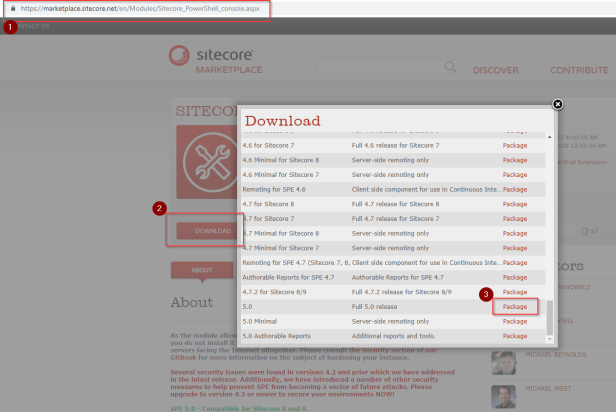Click the search magnifier icon
Screen dimensions: 616x412
click(450, 68)
